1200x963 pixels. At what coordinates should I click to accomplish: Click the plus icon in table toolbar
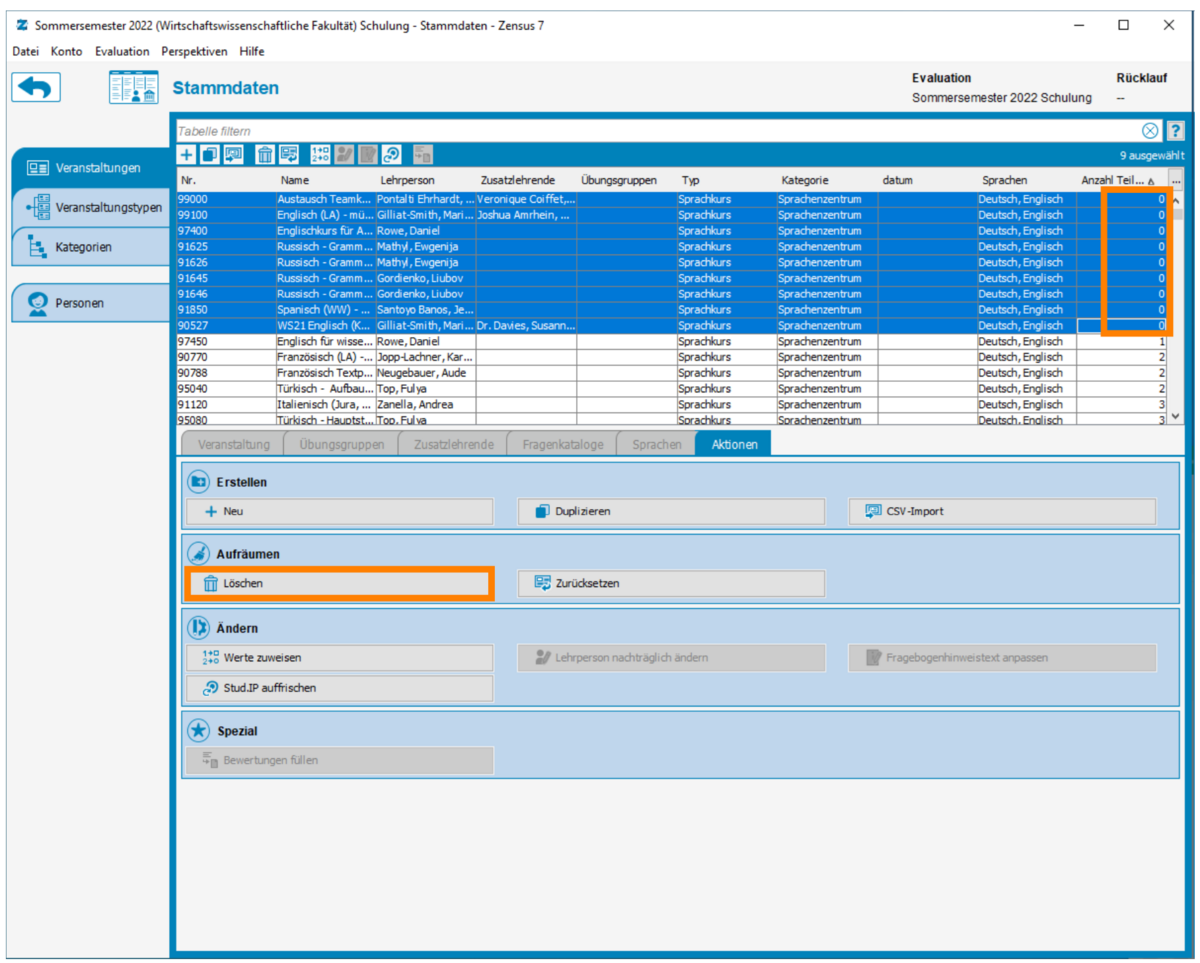coord(186,154)
